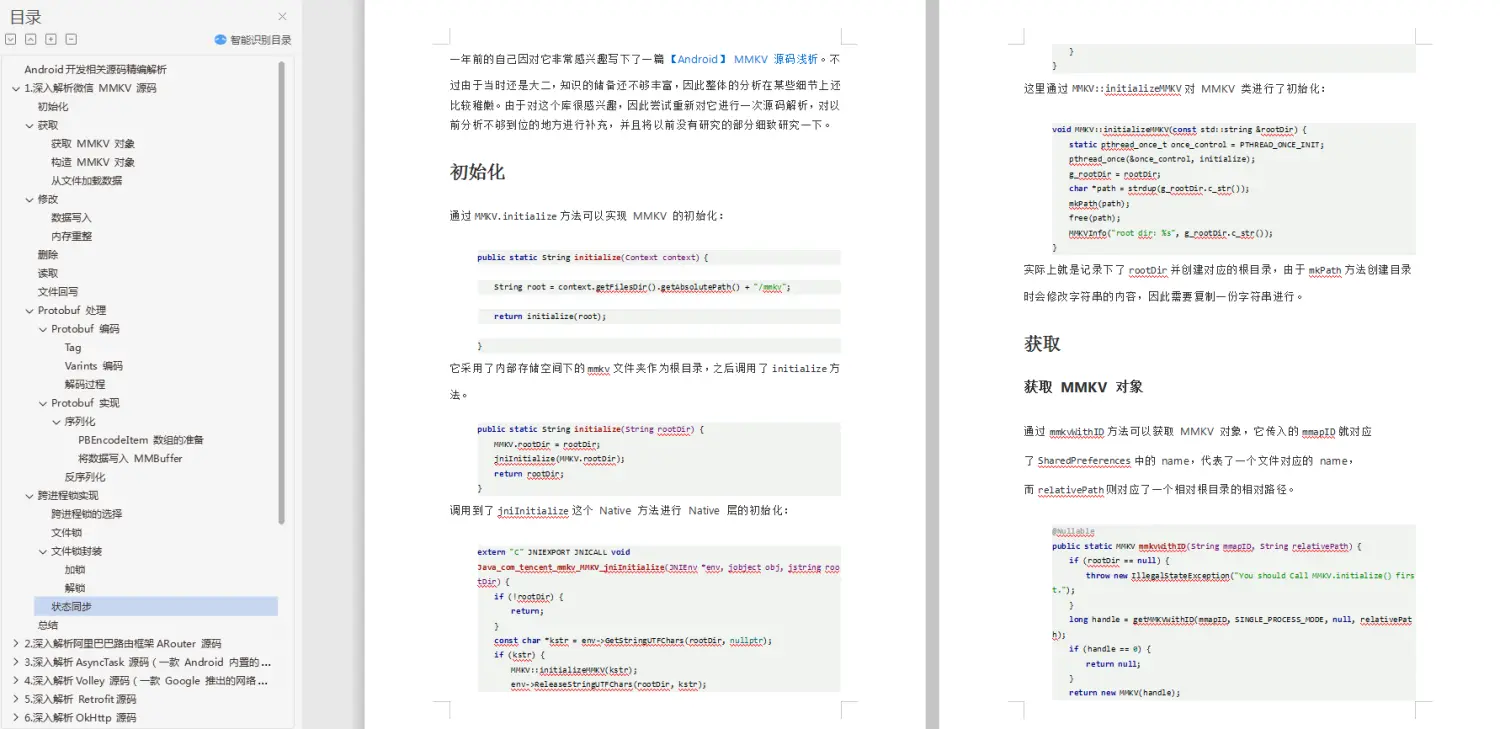Click the 获取 MMKV 对象 subheading
The width and height of the screenshot is (1500, 729).
click(1083, 387)
